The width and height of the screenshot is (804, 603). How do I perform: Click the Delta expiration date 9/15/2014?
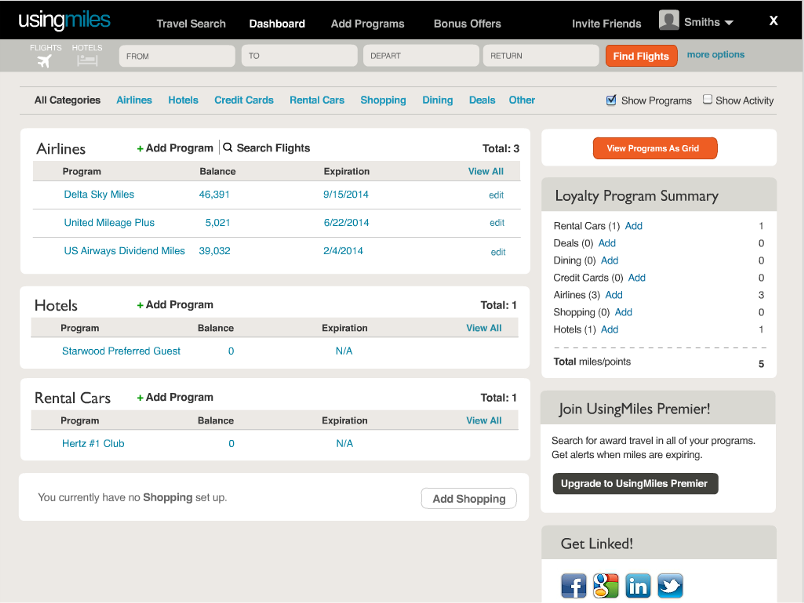click(x=346, y=194)
